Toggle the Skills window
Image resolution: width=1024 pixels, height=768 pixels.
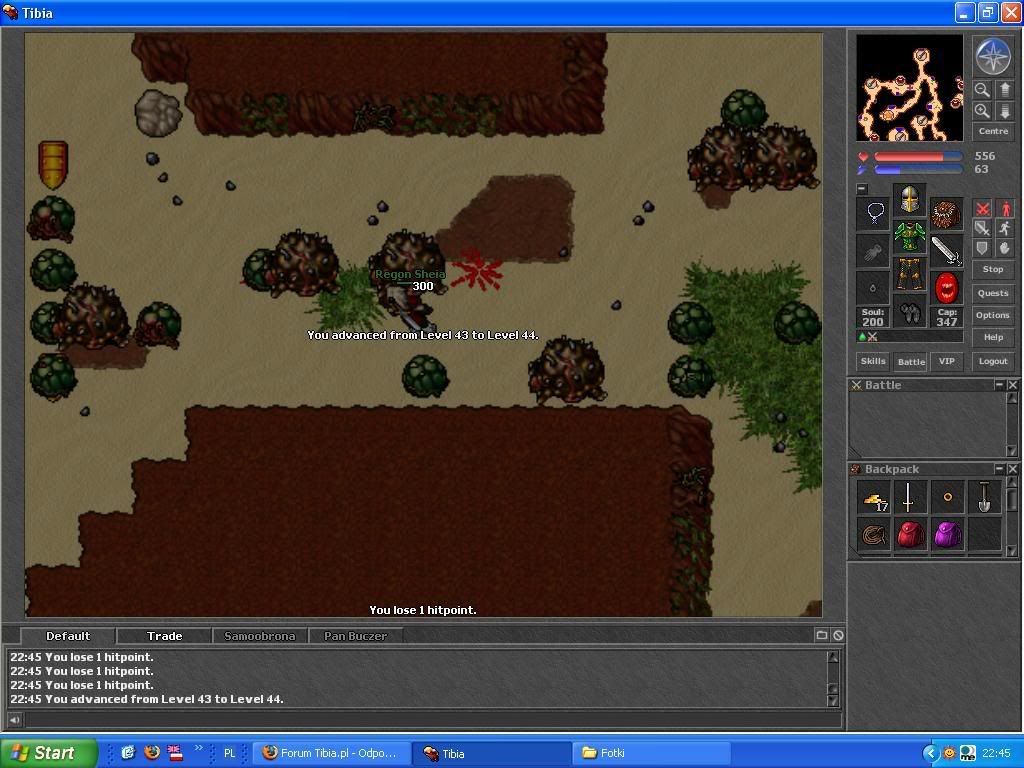pos(873,361)
